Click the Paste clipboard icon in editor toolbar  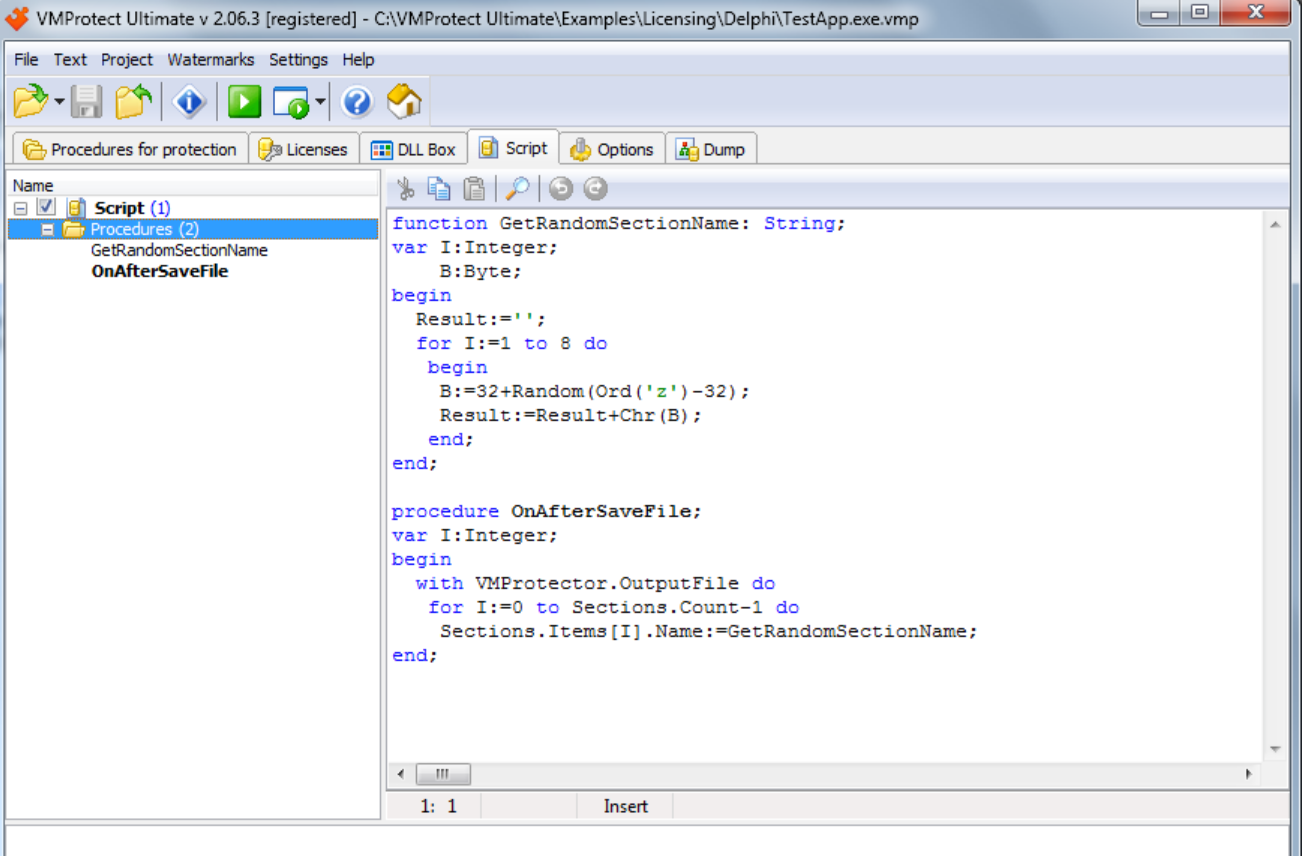(x=475, y=188)
